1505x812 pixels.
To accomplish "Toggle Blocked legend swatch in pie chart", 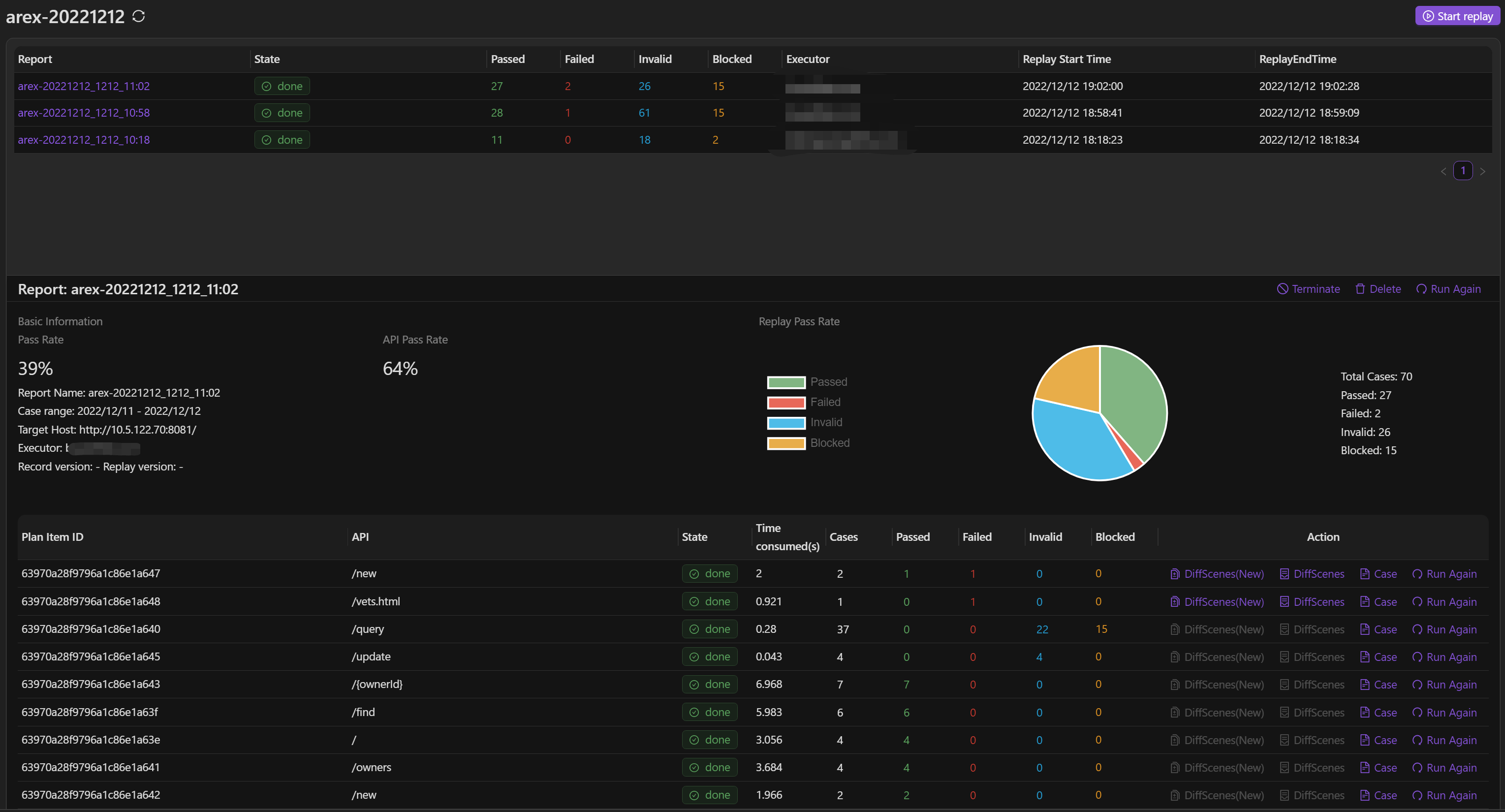I will (x=786, y=443).
